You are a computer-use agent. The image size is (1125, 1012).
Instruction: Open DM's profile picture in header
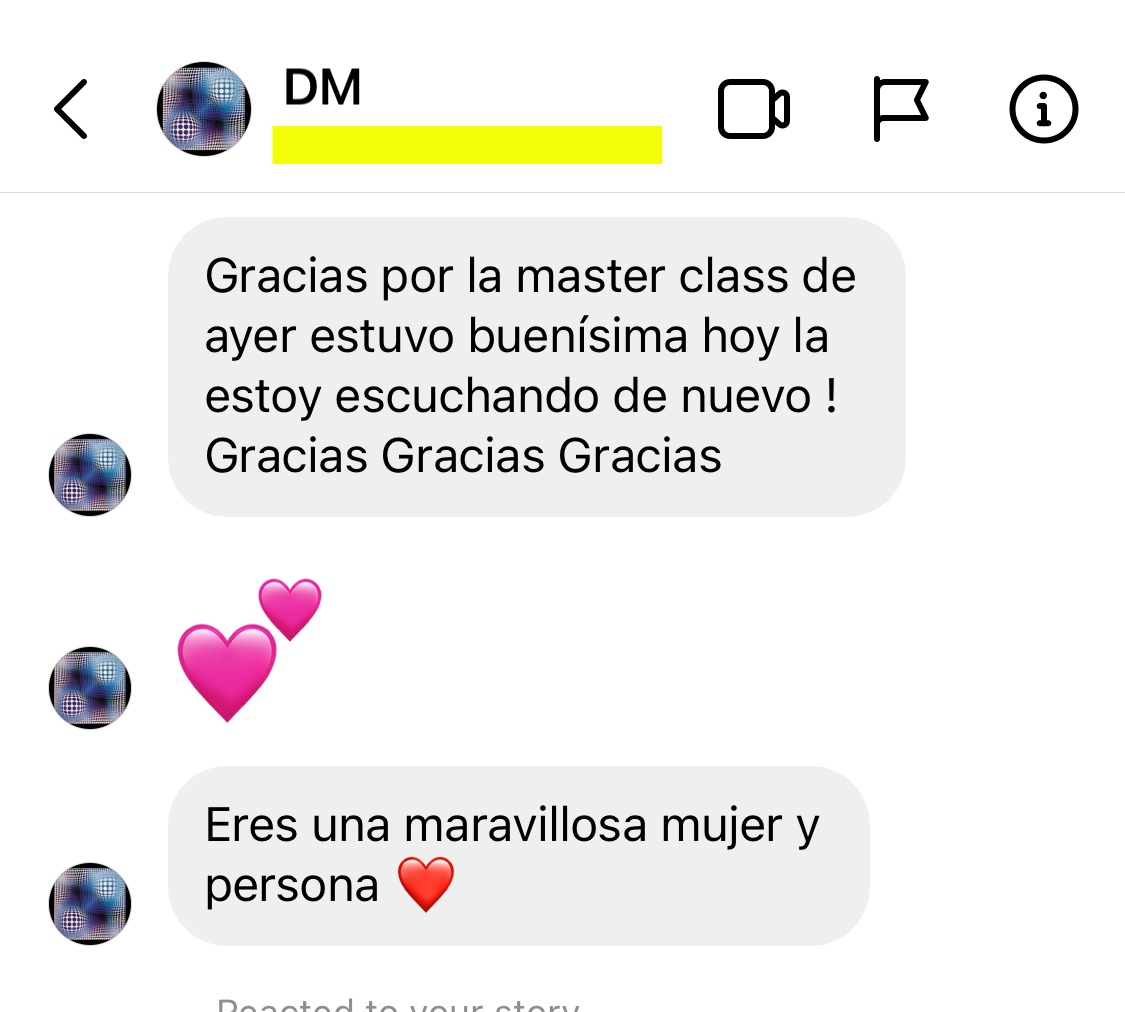pos(204,109)
